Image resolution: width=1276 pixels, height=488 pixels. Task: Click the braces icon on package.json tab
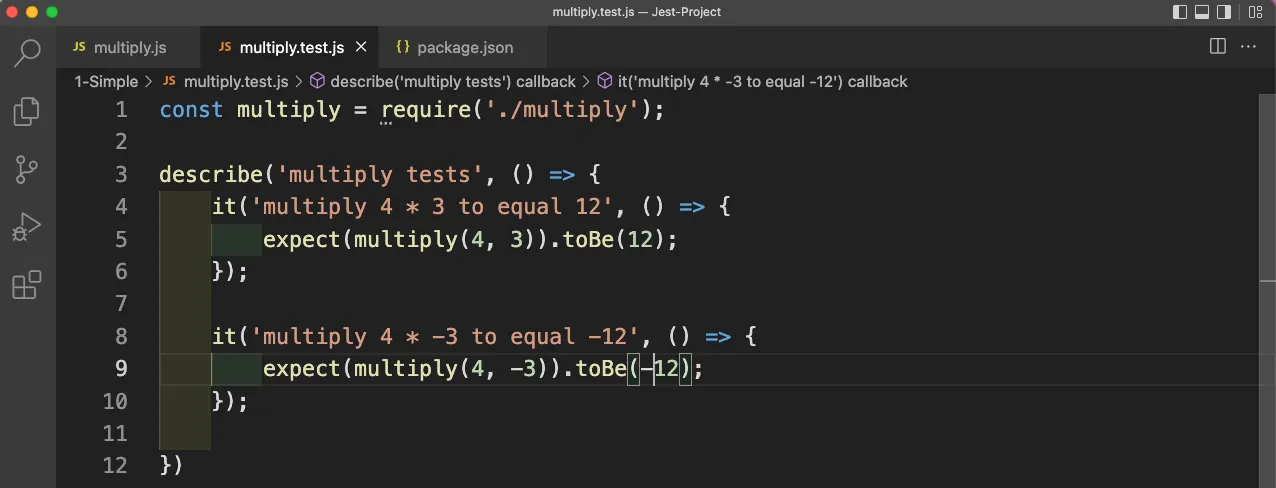403,47
